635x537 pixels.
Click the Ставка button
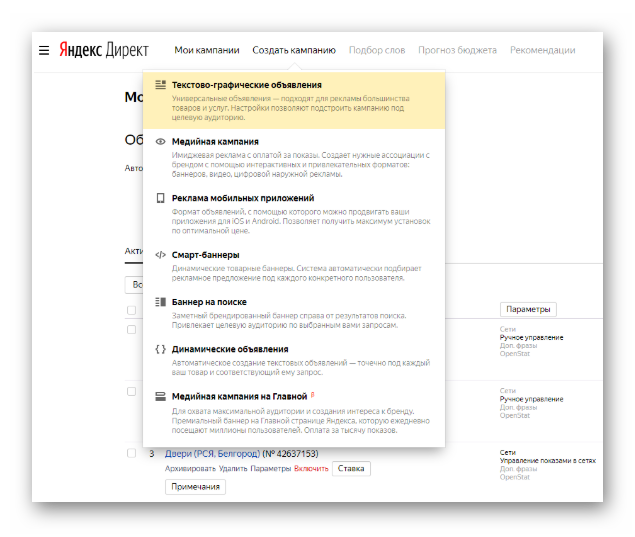pyautogui.click(x=351, y=469)
